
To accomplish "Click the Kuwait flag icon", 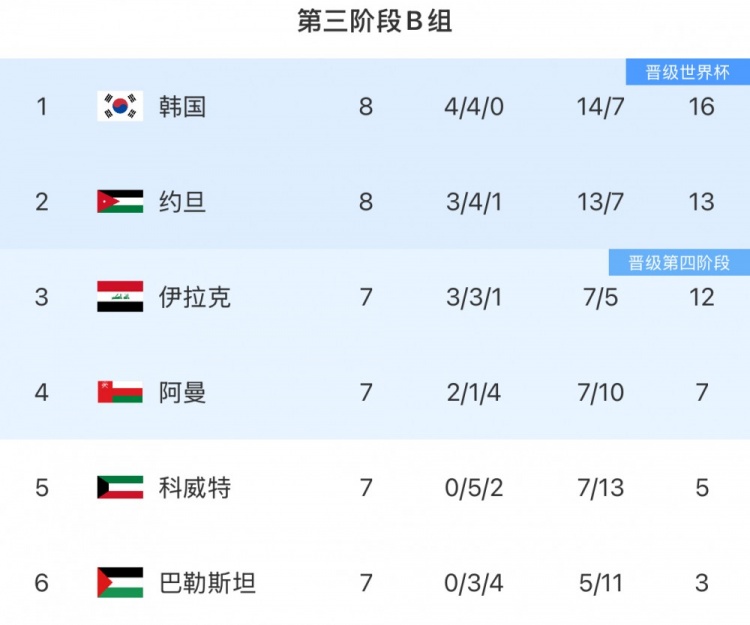I will (x=120, y=487).
